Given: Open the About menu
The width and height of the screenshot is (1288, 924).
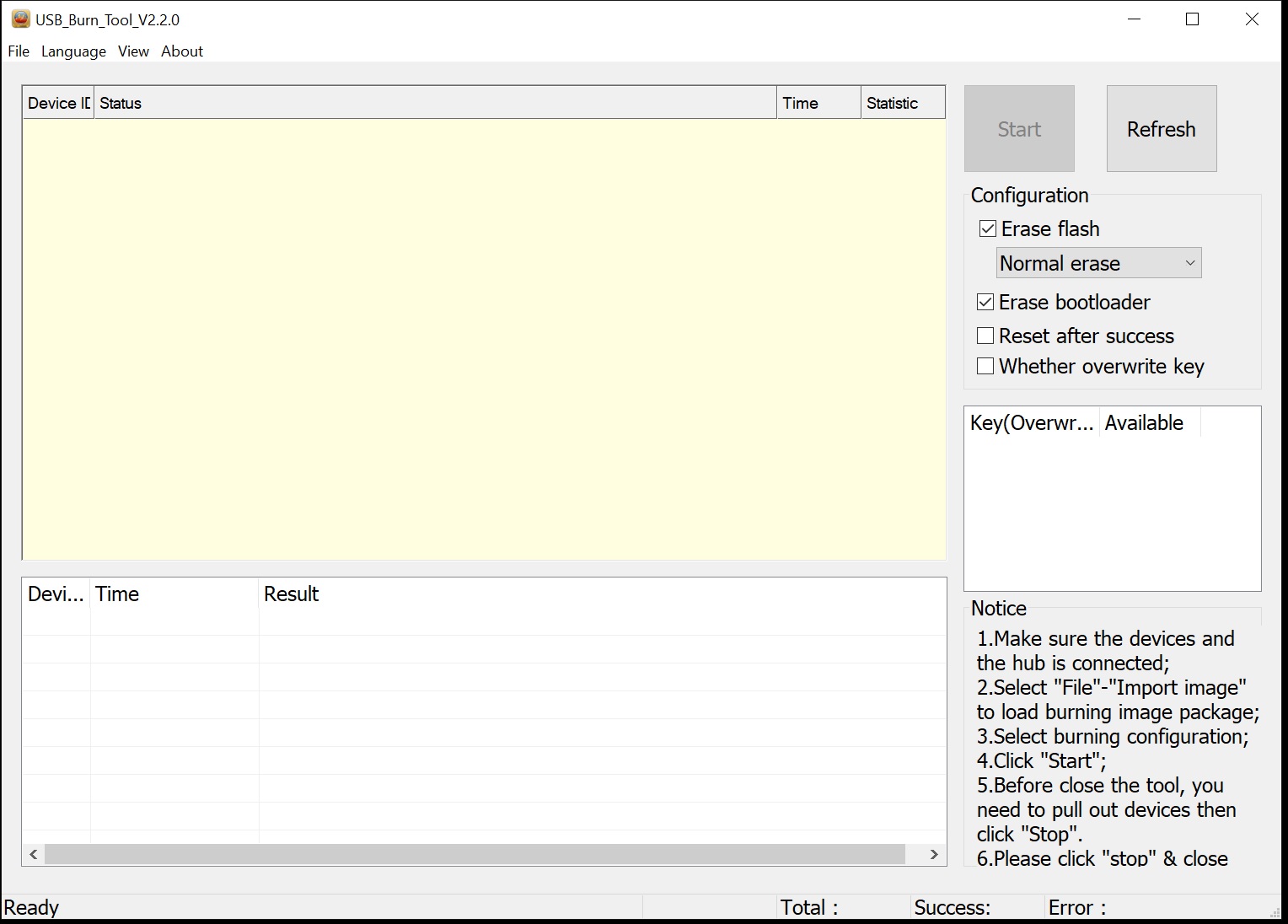Looking at the screenshot, I should pos(182,51).
